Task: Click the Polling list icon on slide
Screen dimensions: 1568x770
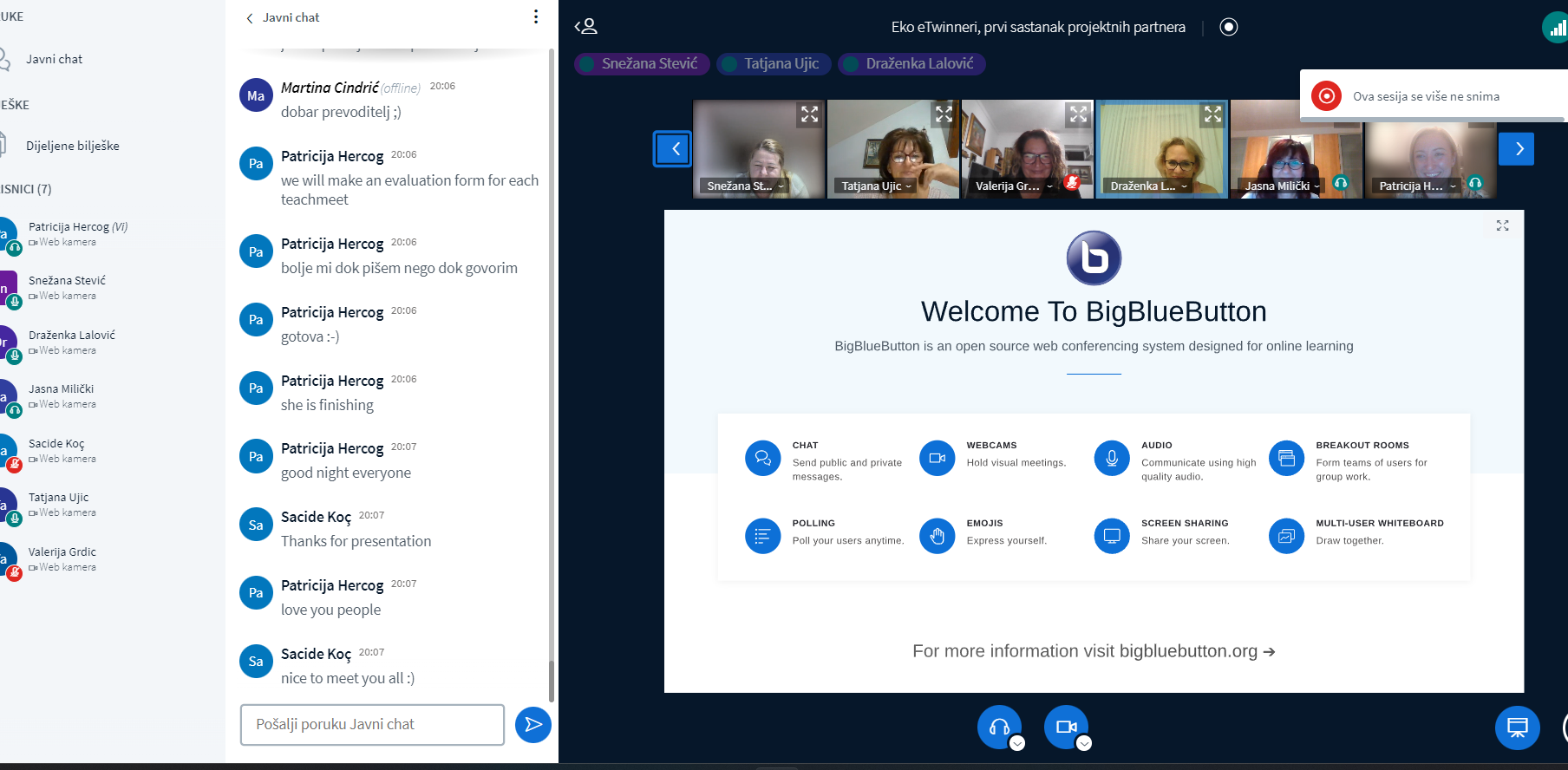Action: 763,537
